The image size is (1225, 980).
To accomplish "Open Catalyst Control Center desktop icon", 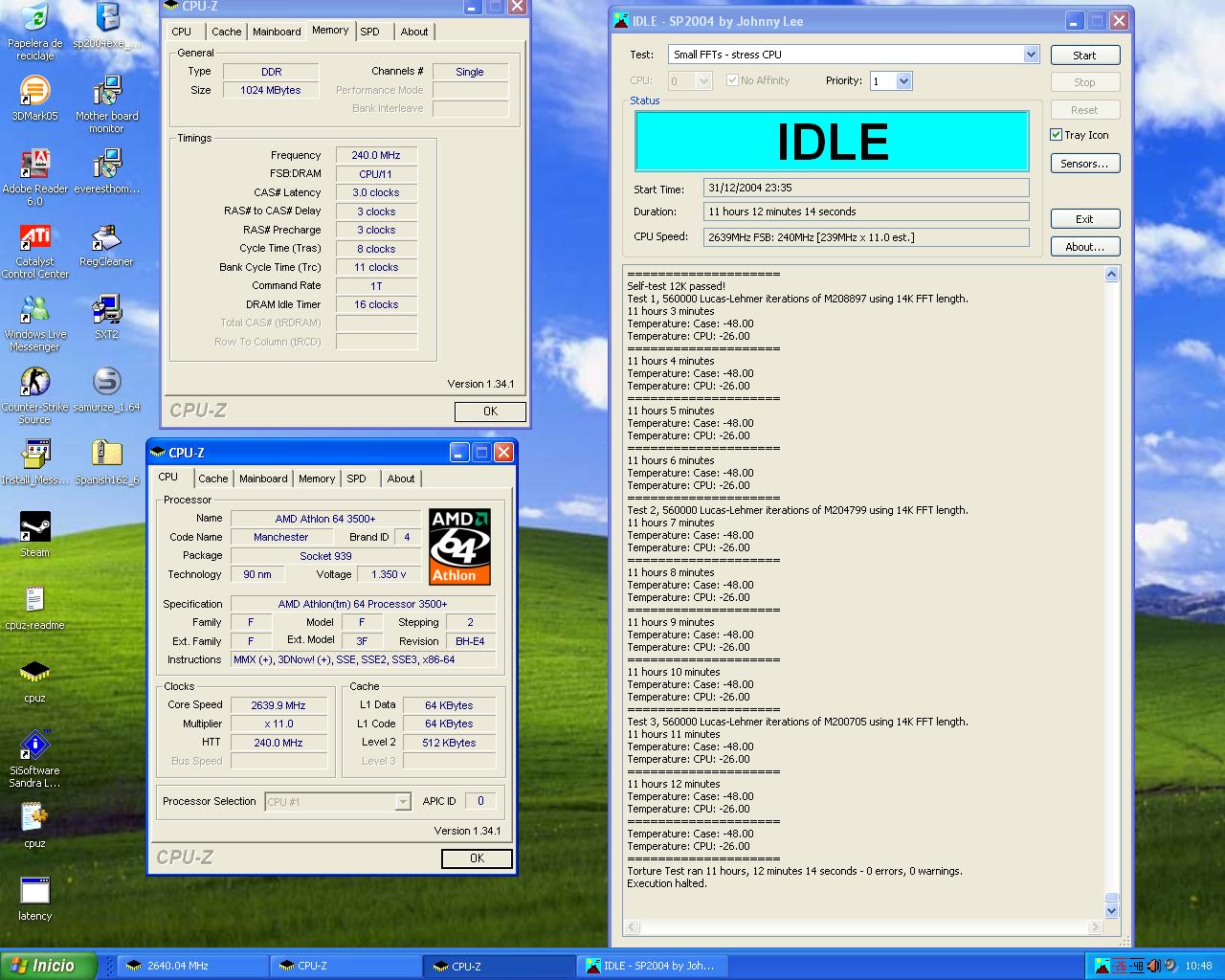I will [34, 238].
